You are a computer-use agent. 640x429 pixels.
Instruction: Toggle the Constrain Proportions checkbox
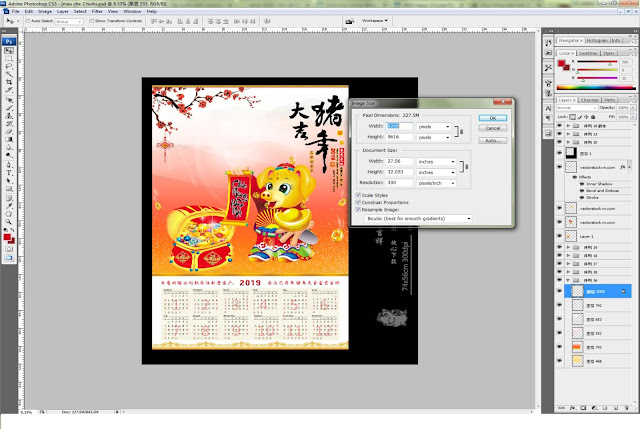click(x=358, y=202)
